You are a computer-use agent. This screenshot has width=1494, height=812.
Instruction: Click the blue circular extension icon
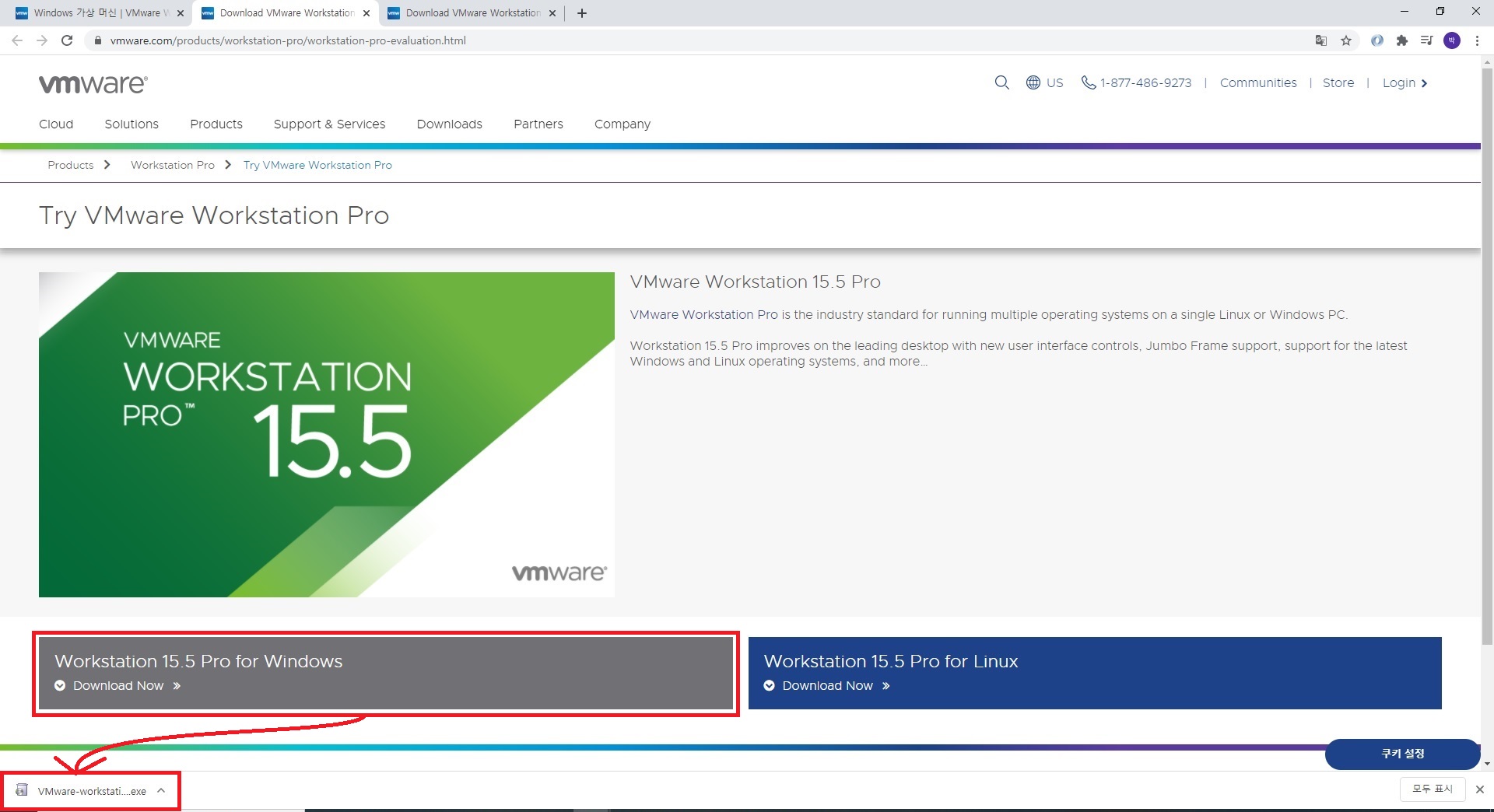[1377, 40]
